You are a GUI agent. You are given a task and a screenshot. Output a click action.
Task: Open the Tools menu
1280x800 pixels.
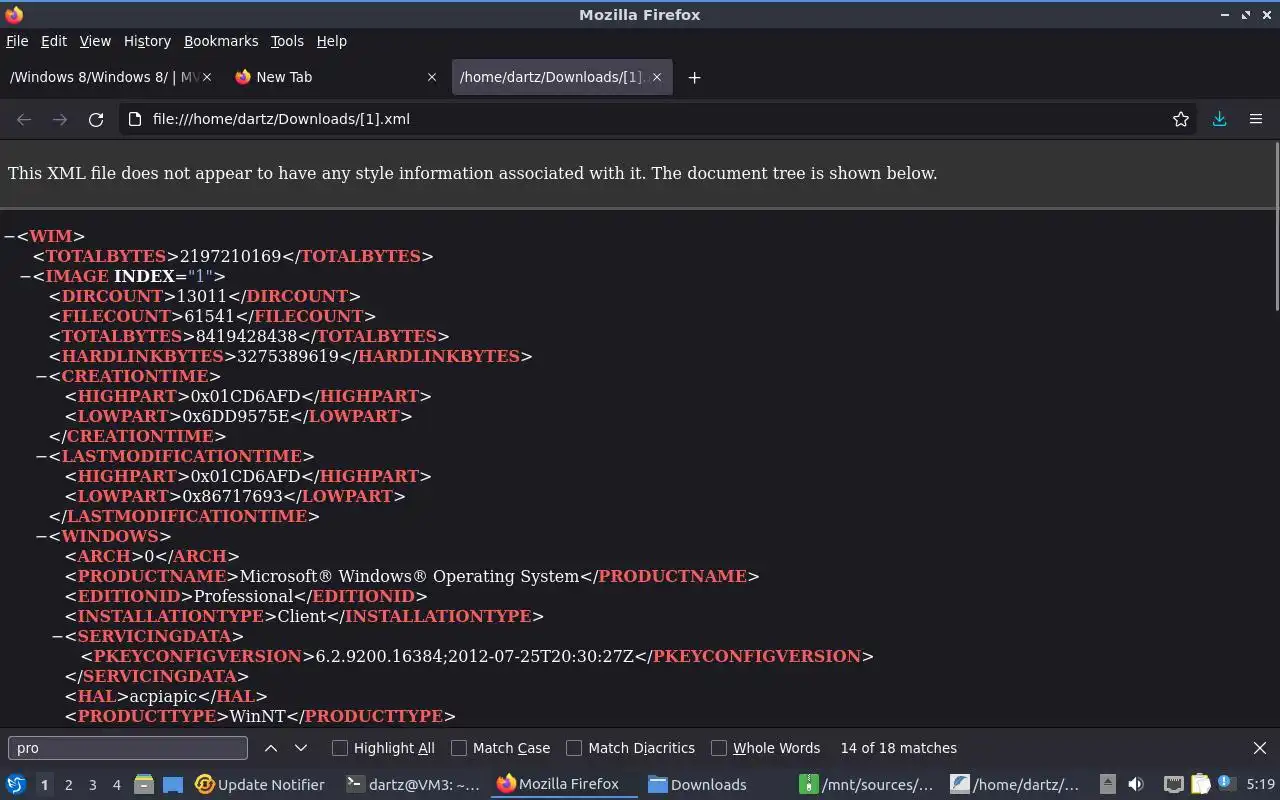tap(287, 41)
